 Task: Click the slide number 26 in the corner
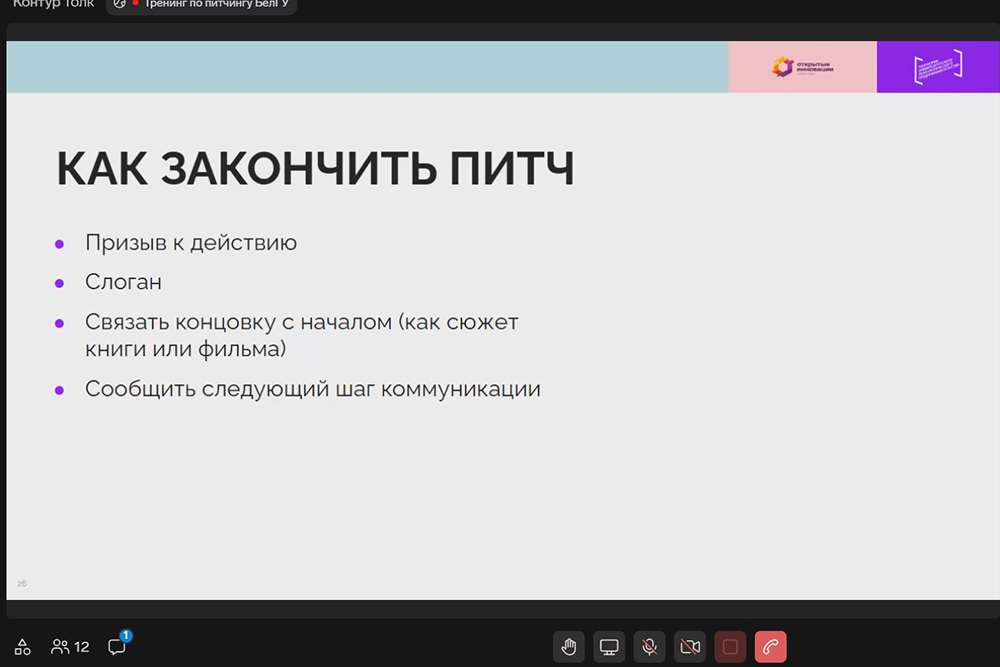pos(22,582)
